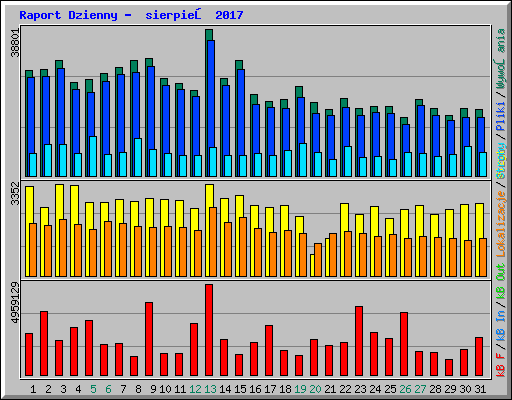This screenshot has height=400, width=512.
Task: Click day label 29 on the x-axis
Action: pyautogui.click(x=450, y=389)
